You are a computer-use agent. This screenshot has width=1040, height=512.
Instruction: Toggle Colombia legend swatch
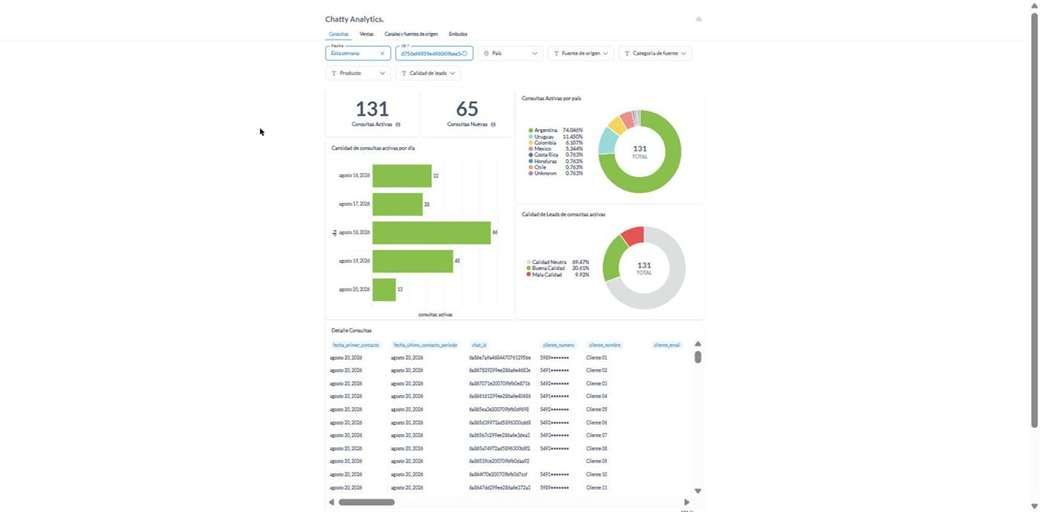531,143
